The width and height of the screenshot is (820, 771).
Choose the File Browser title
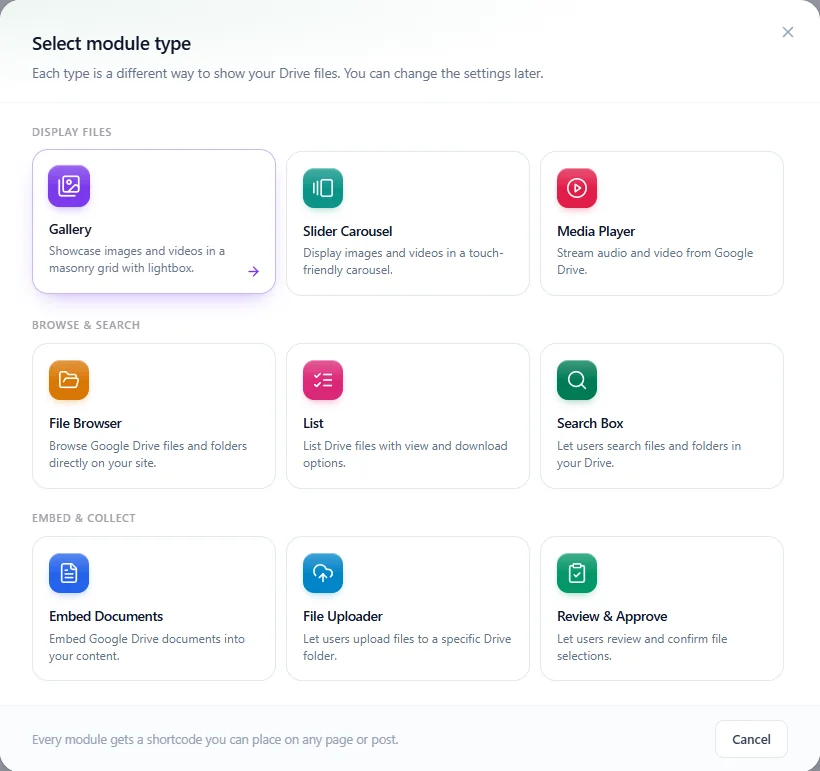(85, 423)
